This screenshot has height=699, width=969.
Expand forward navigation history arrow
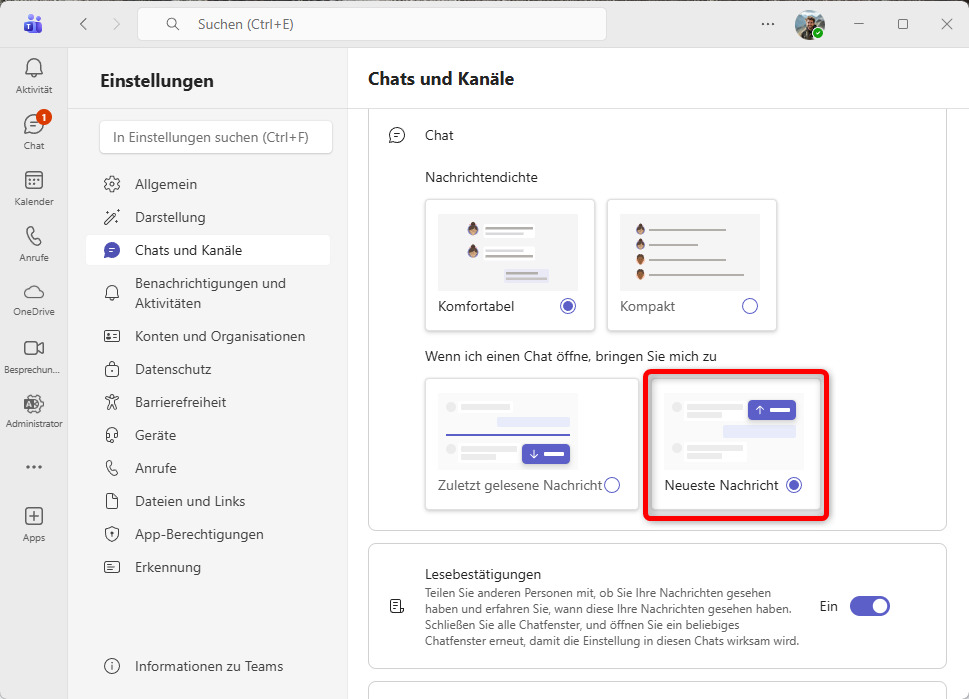117,24
